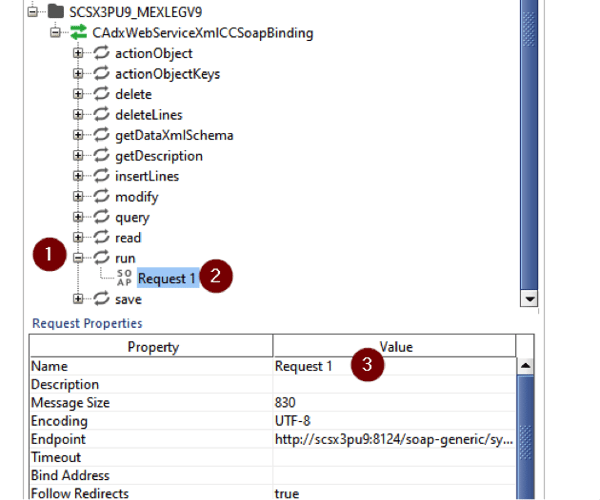This screenshot has height=500, width=600.
Task: Click the properties table scrollbar thumb
Action: click(525, 437)
